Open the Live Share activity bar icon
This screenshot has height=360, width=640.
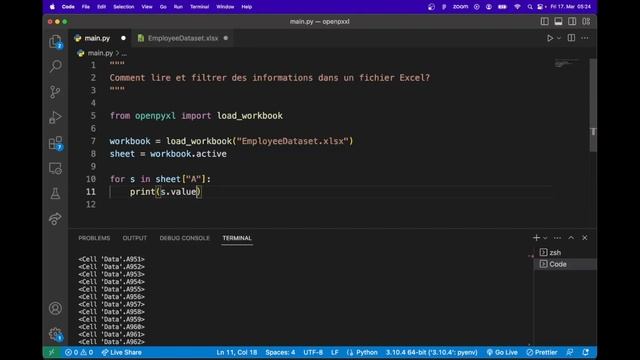tap(55, 219)
